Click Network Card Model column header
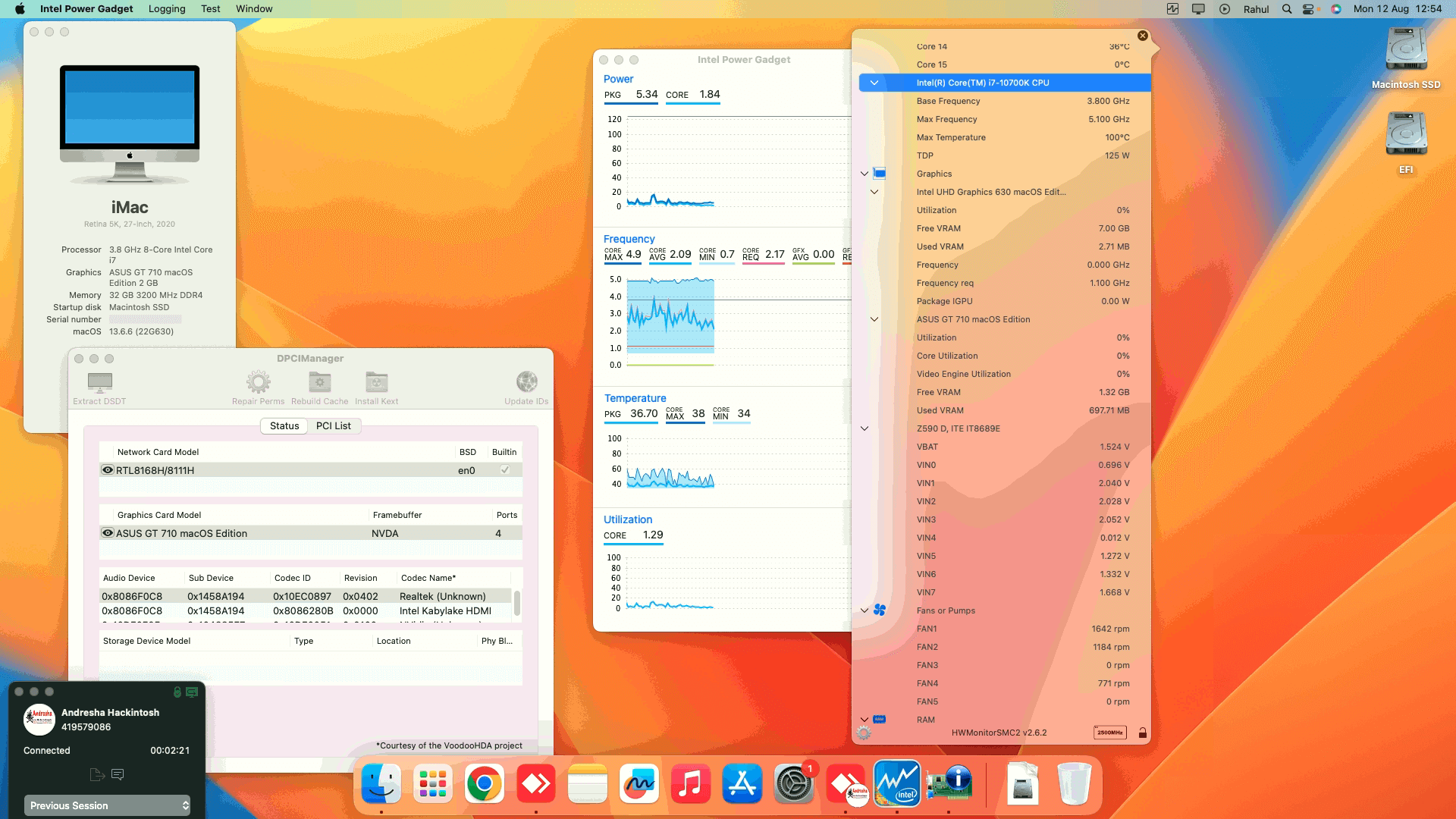The width and height of the screenshot is (1456, 819). (158, 452)
